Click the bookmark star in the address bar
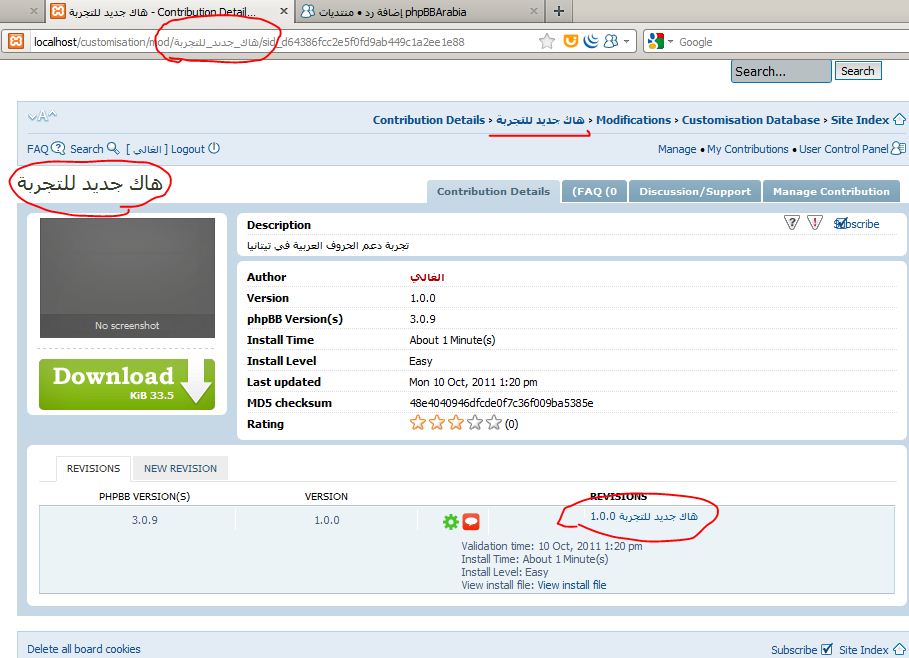 tap(547, 42)
